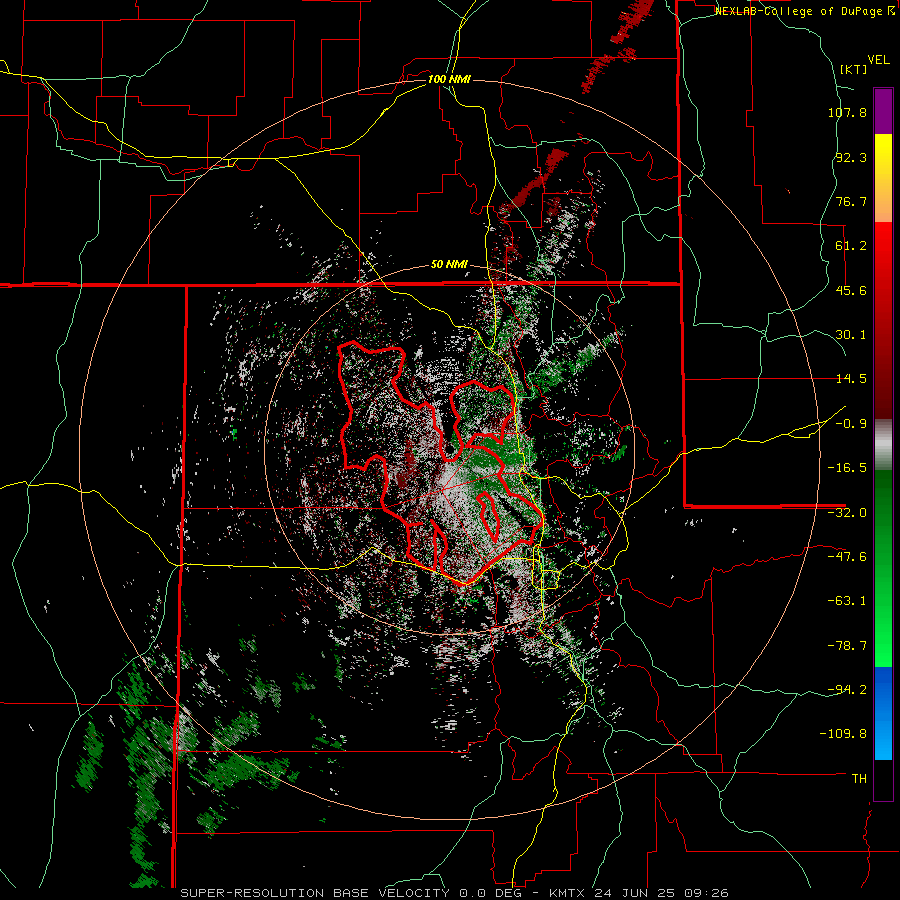This screenshot has height=900, width=900.
Task: Select the -0.9 legend value
Action: coord(851,424)
